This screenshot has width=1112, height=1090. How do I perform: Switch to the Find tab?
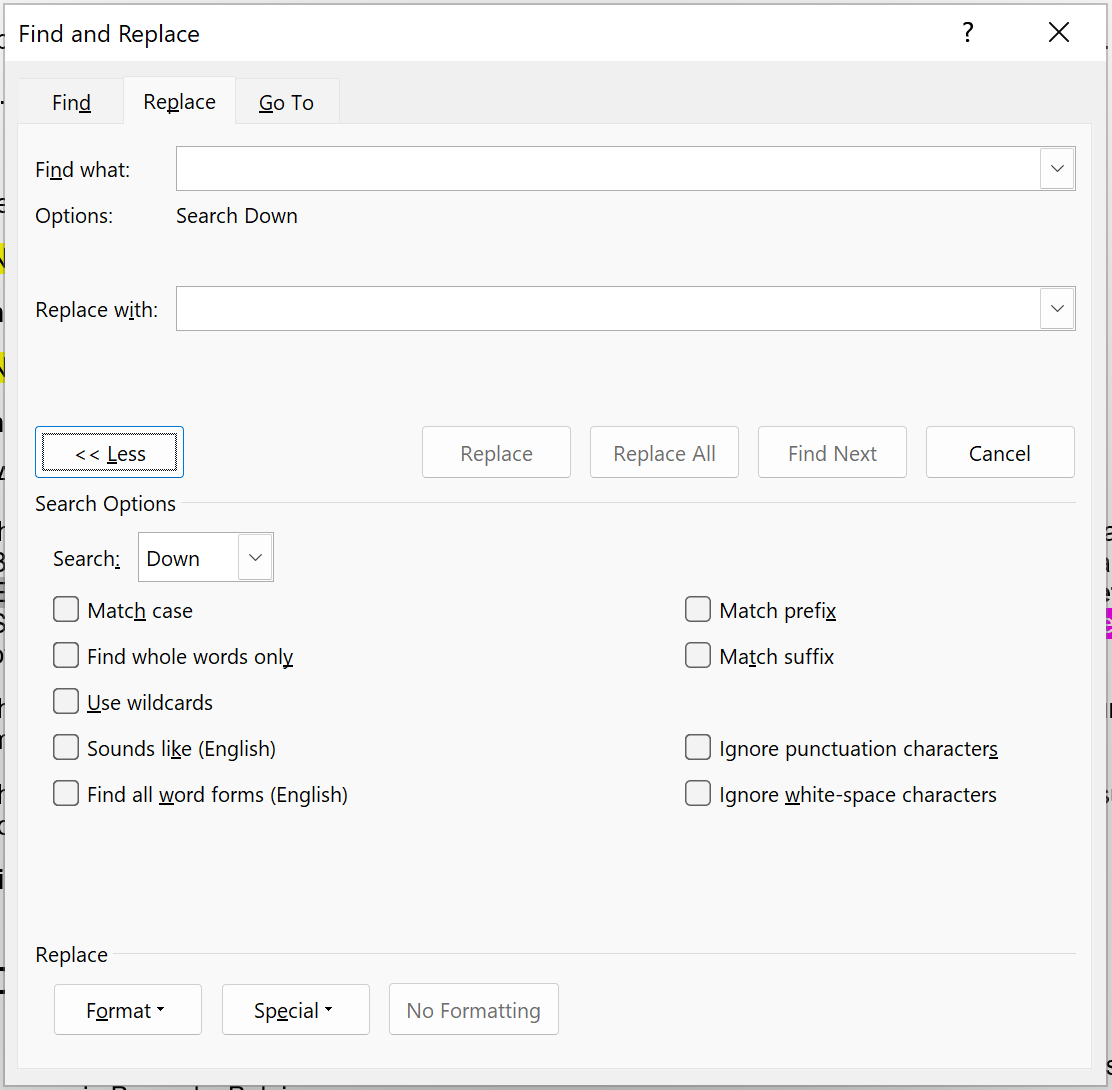point(71,103)
